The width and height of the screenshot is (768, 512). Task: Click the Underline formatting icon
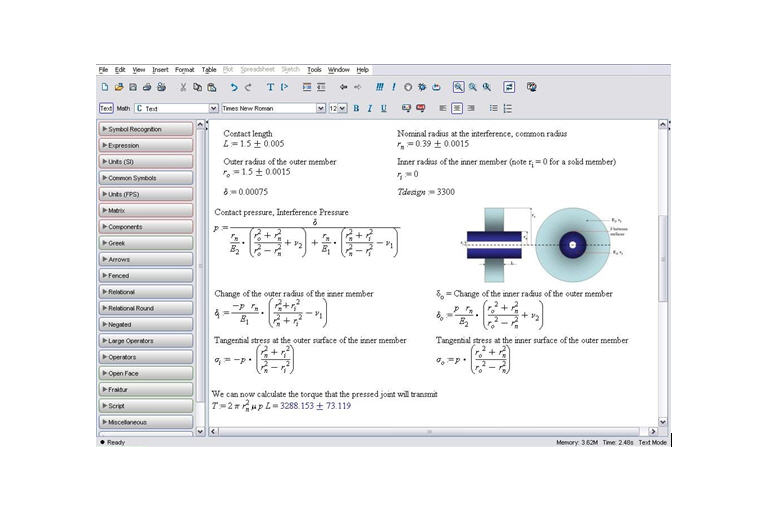coord(383,108)
